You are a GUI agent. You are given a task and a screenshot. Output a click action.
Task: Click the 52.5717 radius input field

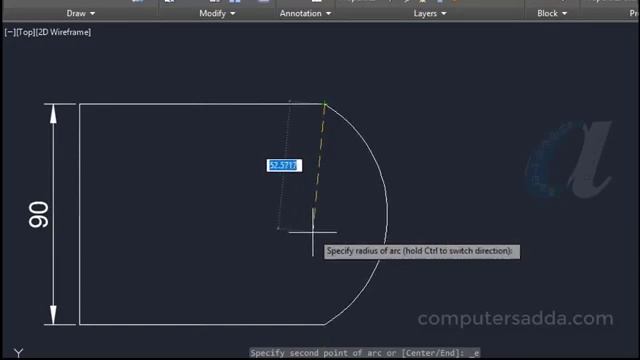click(284, 165)
